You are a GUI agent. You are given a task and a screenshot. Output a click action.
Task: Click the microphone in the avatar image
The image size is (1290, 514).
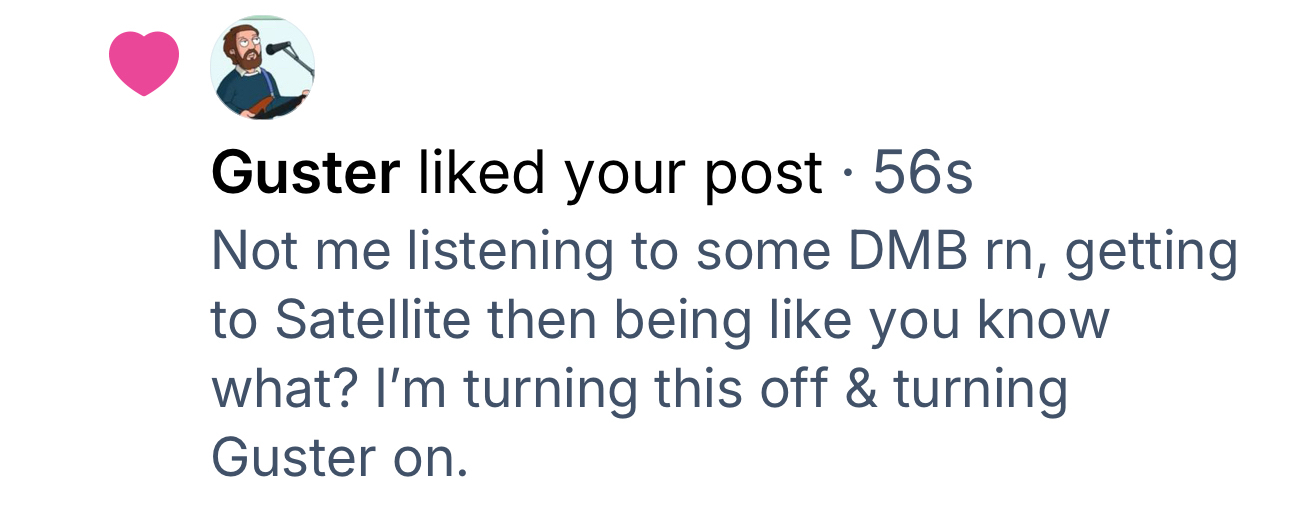(276, 47)
